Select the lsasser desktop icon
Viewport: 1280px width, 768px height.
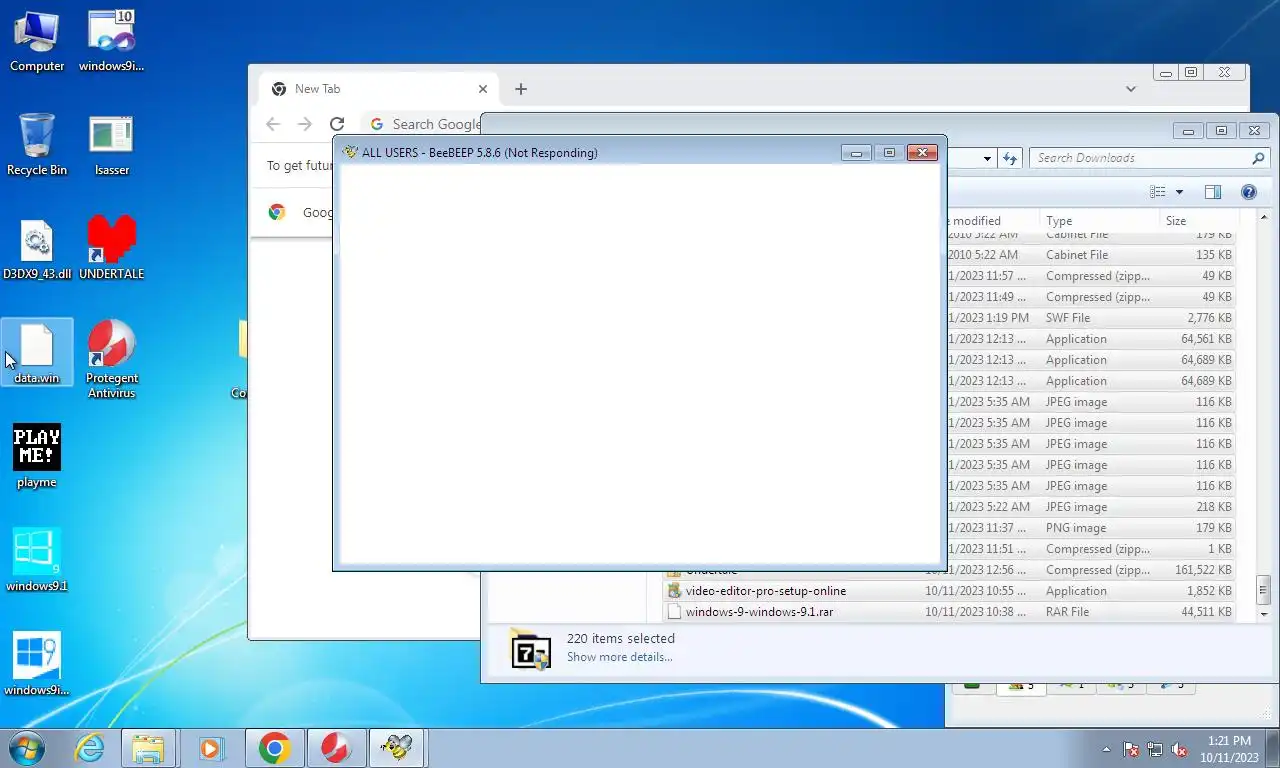pyautogui.click(x=111, y=145)
